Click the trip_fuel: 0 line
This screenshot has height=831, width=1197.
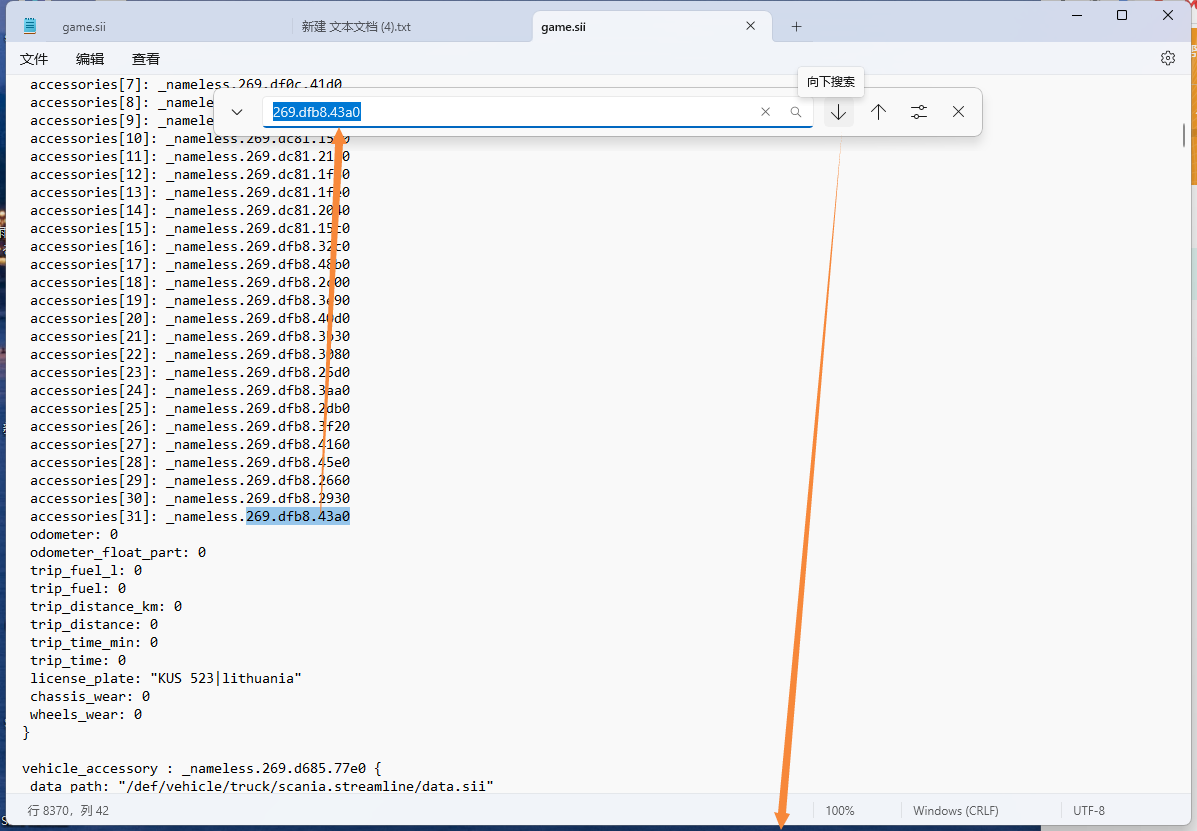click(78, 588)
